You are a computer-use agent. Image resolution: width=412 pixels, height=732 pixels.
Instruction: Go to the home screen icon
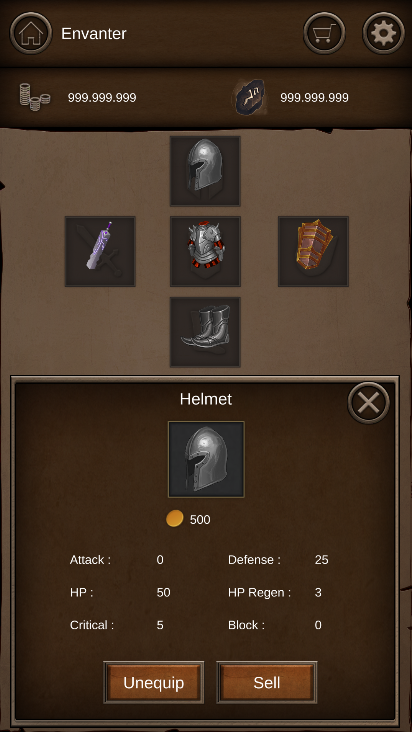point(31,33)
